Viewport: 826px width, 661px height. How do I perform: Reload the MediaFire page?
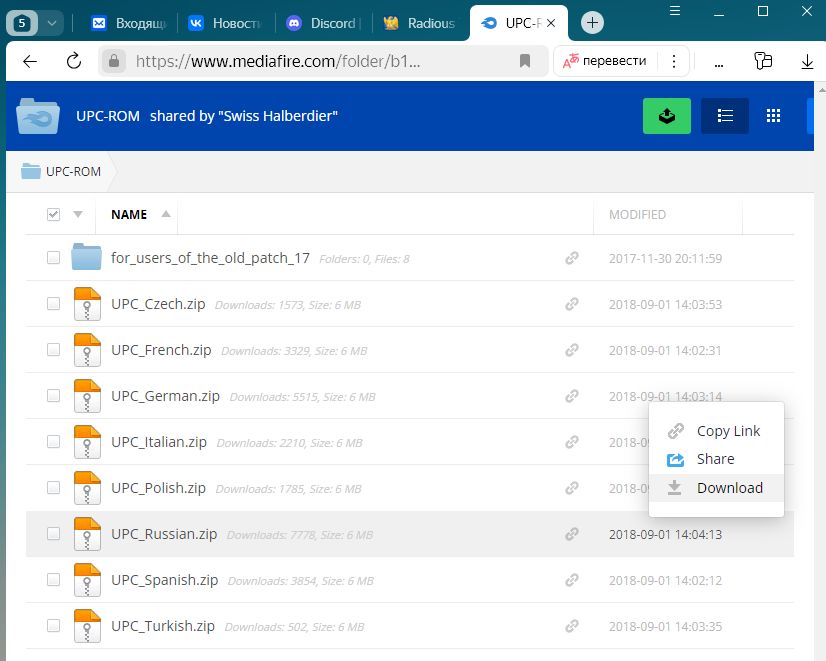[74, 61]
